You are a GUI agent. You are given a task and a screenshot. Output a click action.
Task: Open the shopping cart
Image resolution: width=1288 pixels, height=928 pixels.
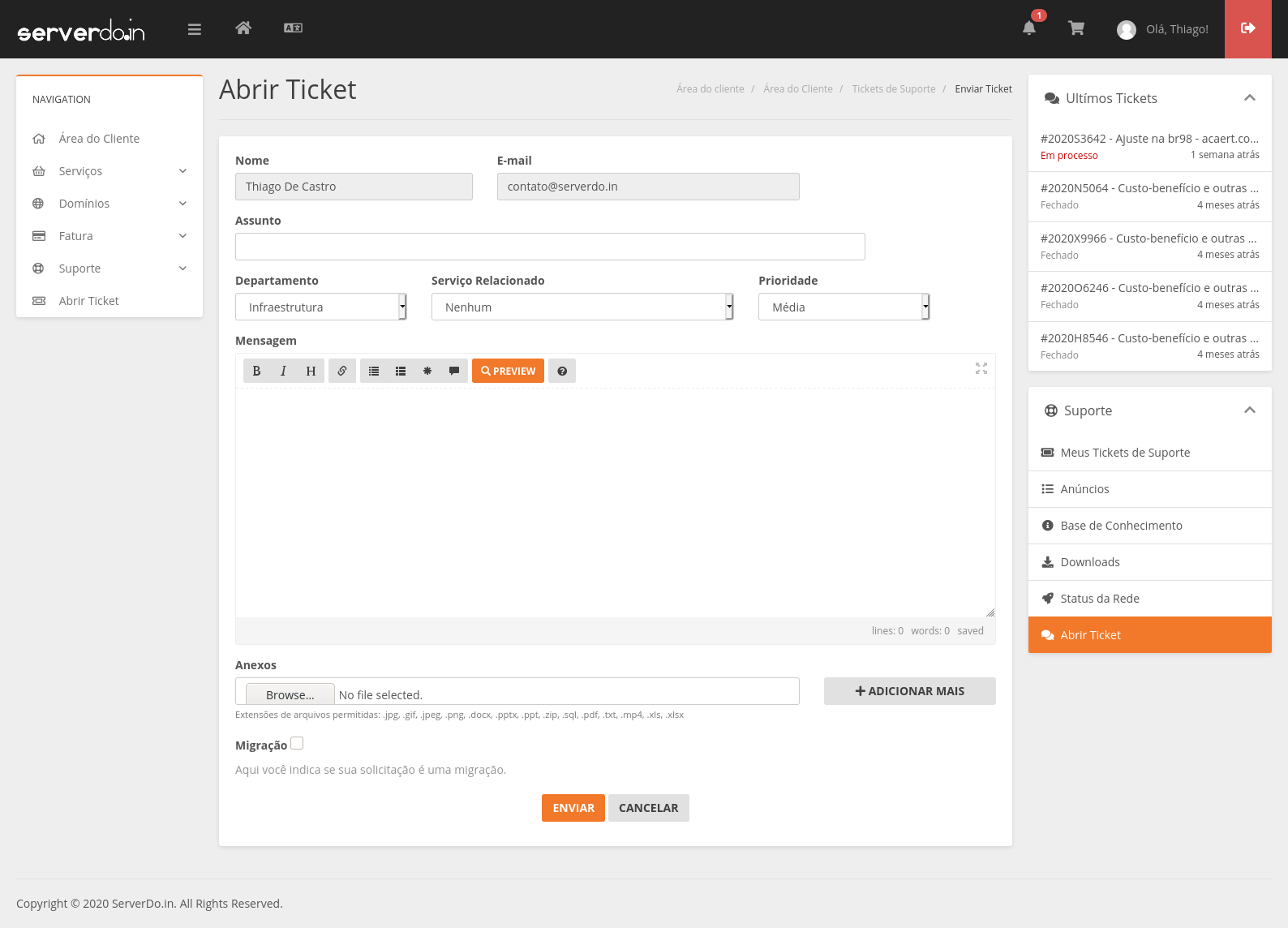point(1076,28)
